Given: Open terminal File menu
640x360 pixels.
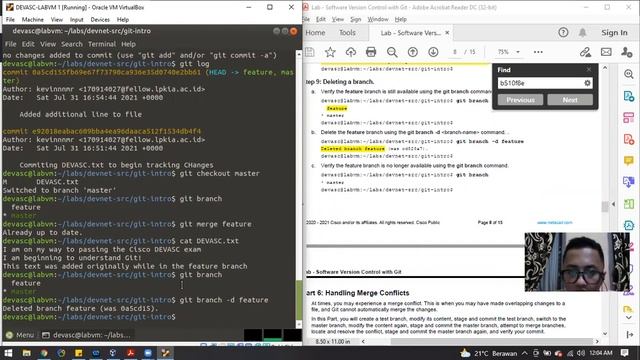Looking at the screenshot, I should 10,44.
